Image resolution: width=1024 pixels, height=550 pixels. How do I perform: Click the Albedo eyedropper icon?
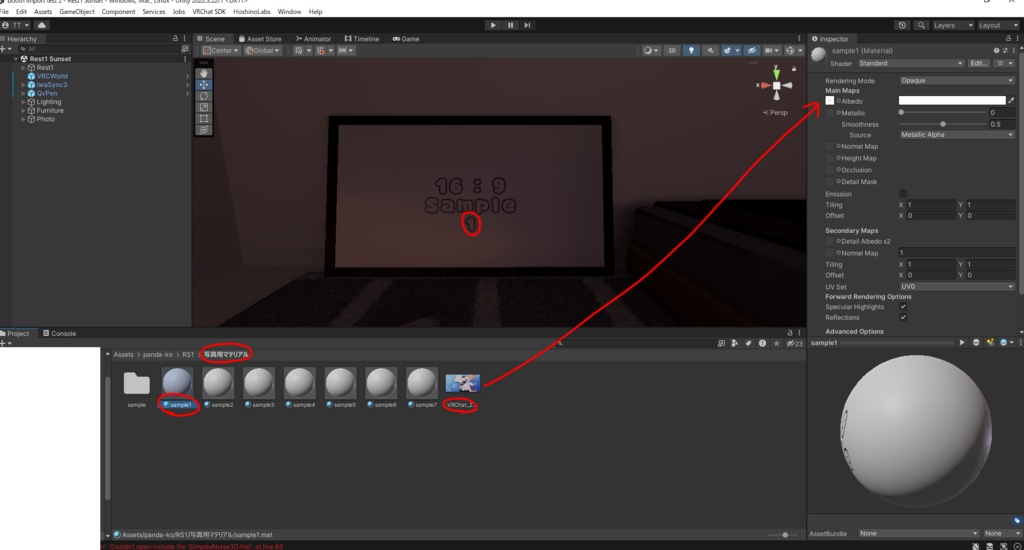1011,101
